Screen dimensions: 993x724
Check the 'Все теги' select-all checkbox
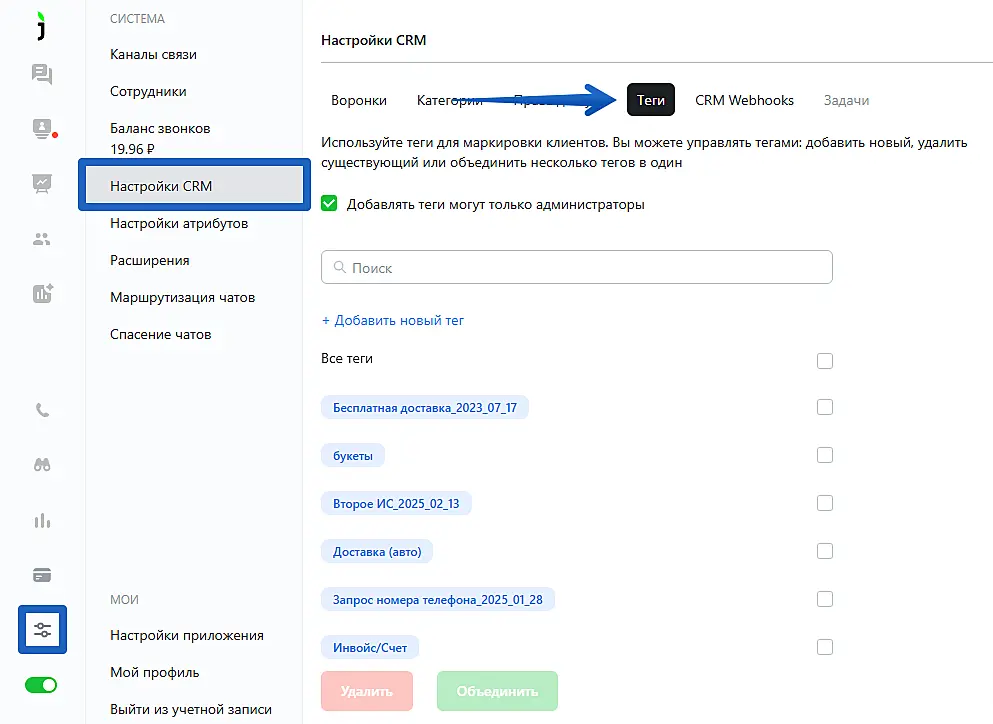click(x=825, y=361)
